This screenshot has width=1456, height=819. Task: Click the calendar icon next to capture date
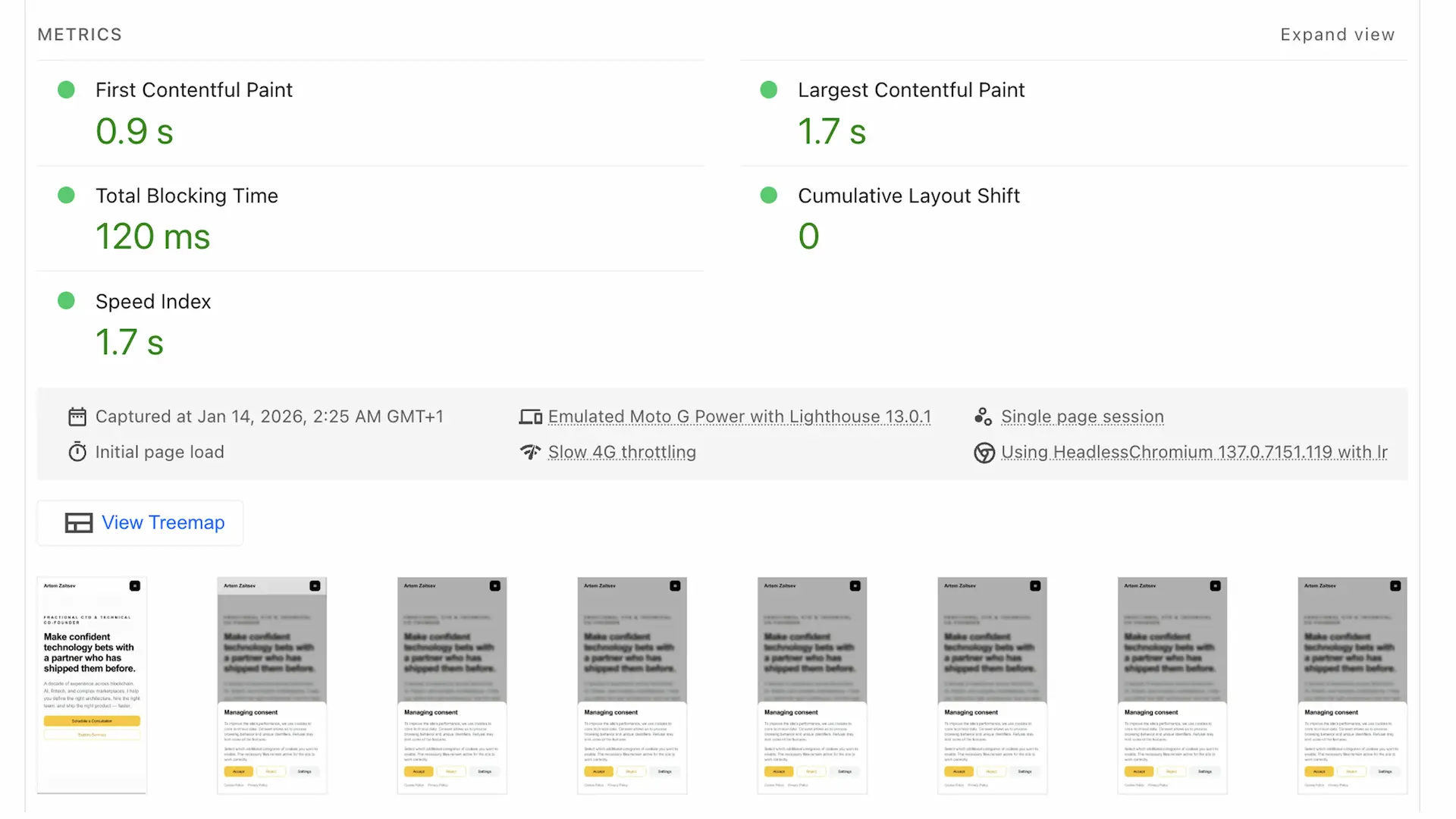click(77, 416)
